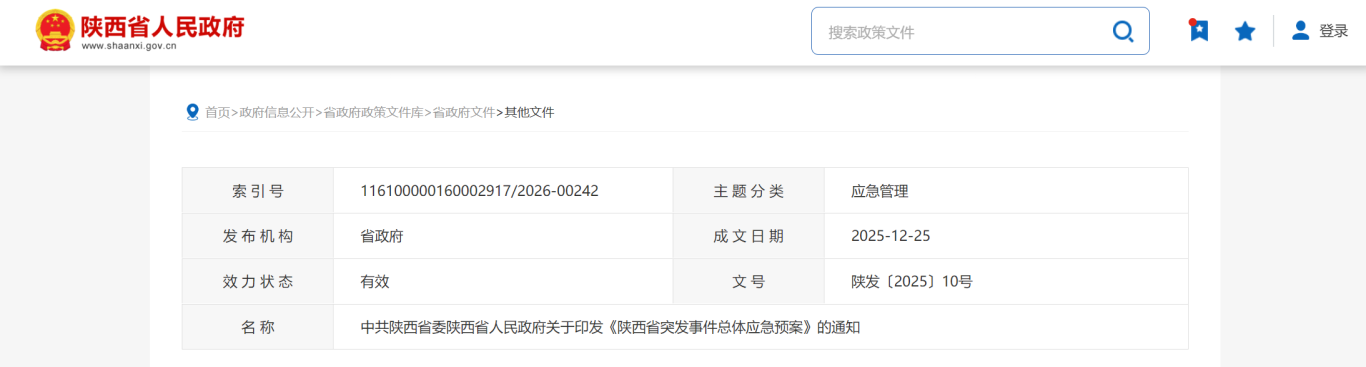Click the blue star favorites icon
Image resolution: width=1366 pixels, height=367 pixels.
pyautogui.click(x=1245, y=32)
